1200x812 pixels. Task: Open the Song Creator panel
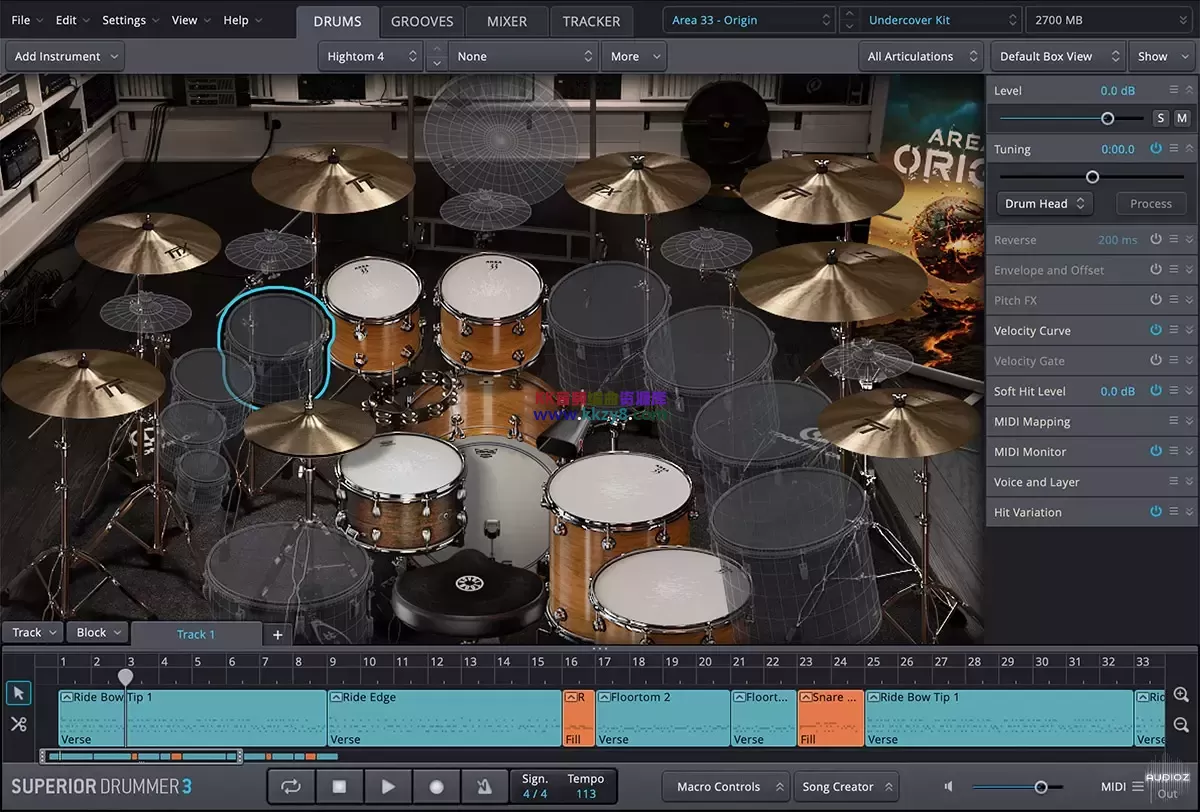847,787
